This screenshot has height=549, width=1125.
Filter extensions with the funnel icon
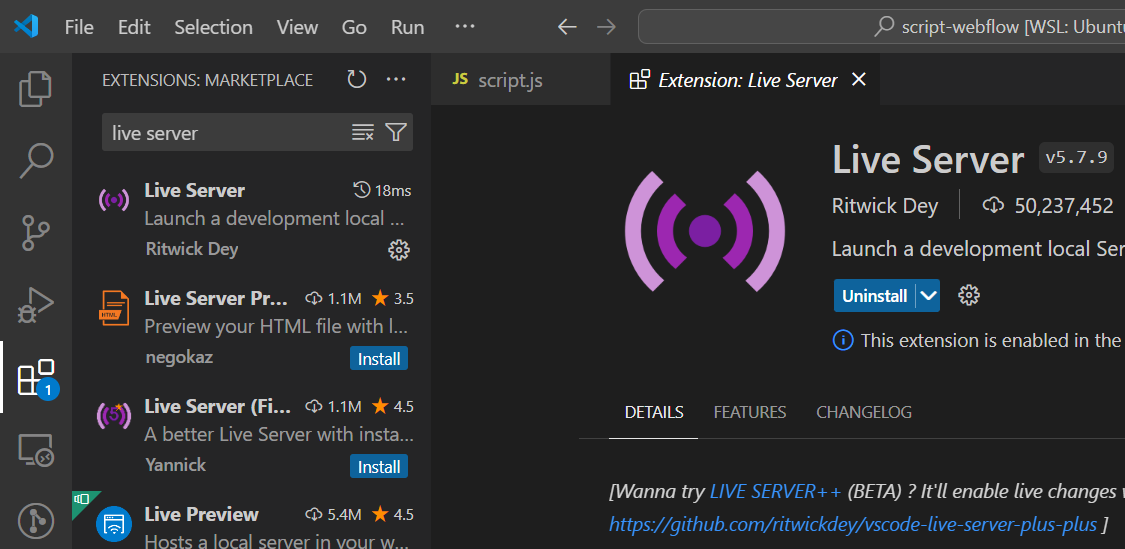pyautogui.click(x=396, y=132)
